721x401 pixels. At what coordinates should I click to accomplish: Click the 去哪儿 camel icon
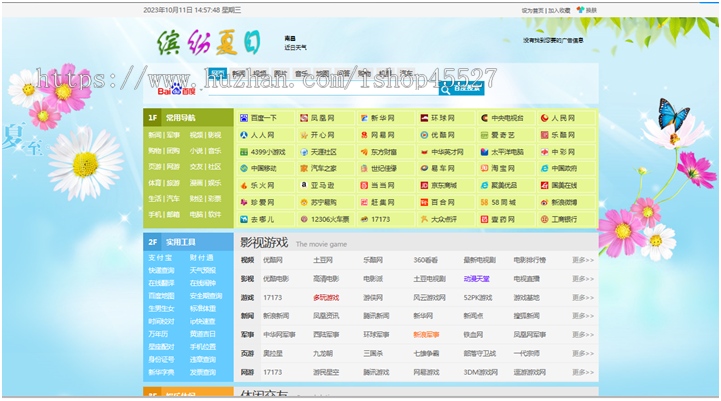(244, 219)
